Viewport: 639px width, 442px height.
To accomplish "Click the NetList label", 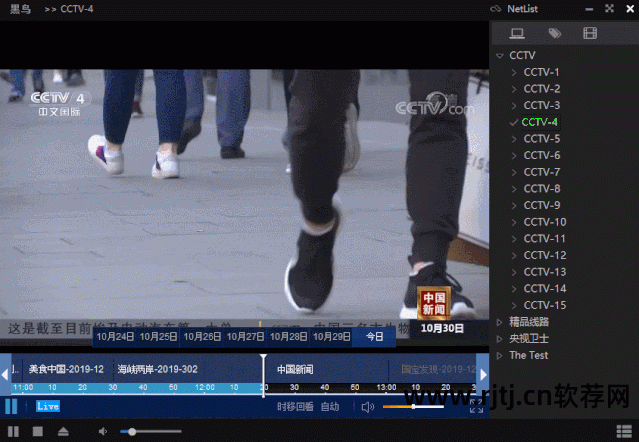I will (x=522, y=9).
